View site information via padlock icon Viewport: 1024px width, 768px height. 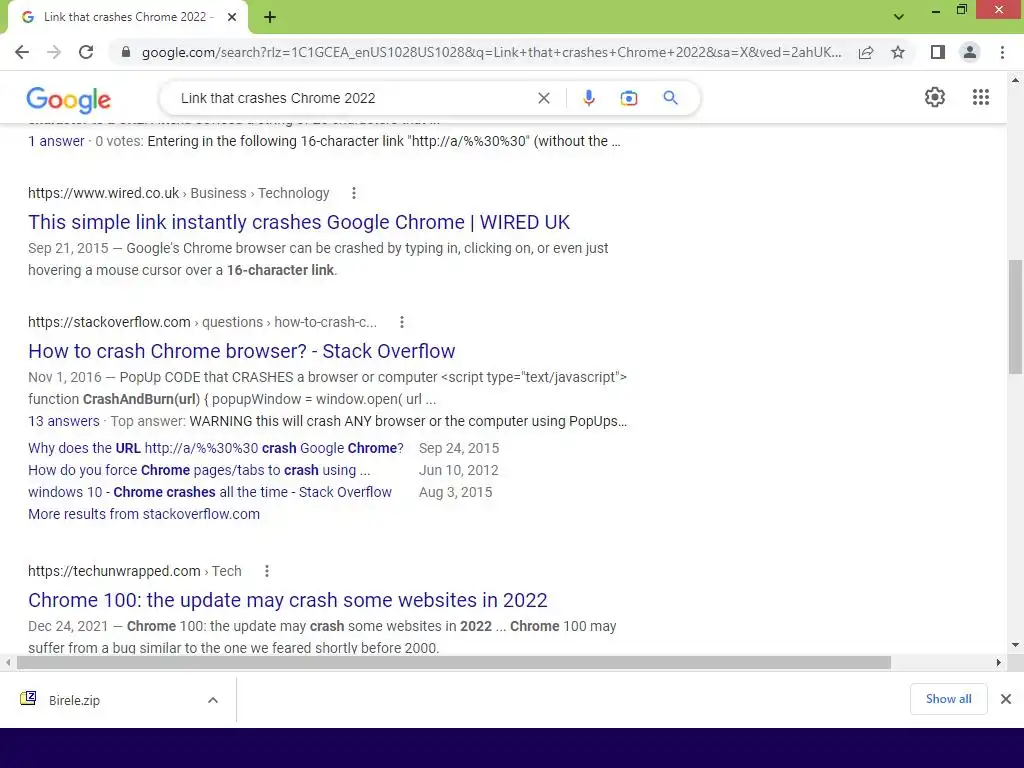tap(126, 52)
